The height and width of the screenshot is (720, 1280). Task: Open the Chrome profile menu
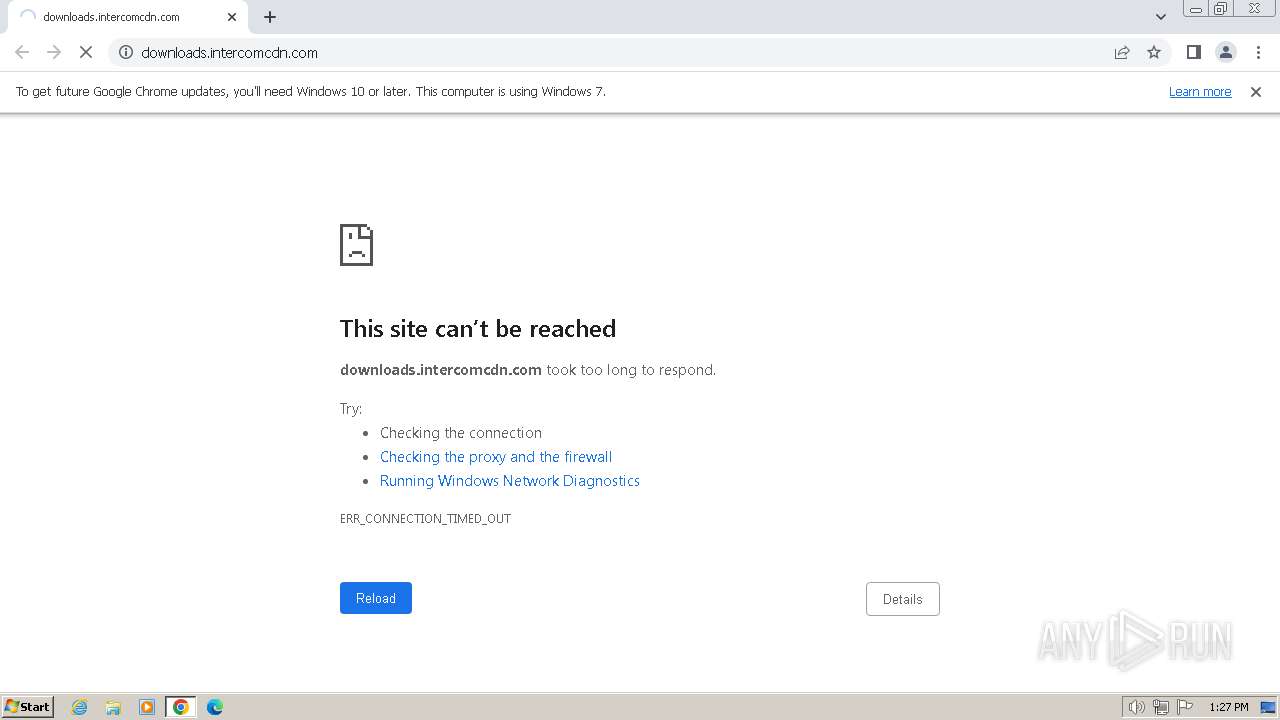1225,52
